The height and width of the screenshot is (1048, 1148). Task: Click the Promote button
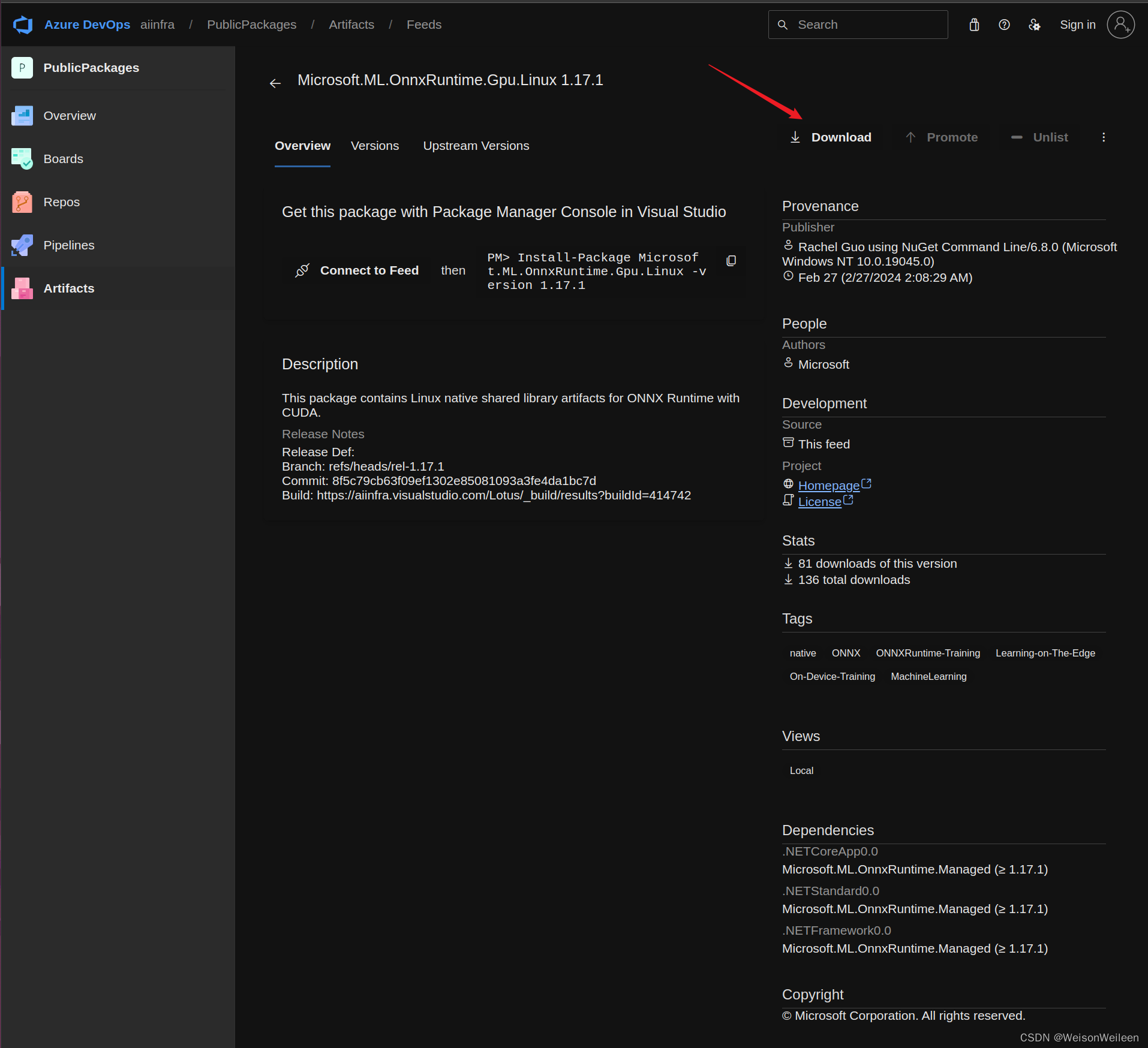[942, 137]
